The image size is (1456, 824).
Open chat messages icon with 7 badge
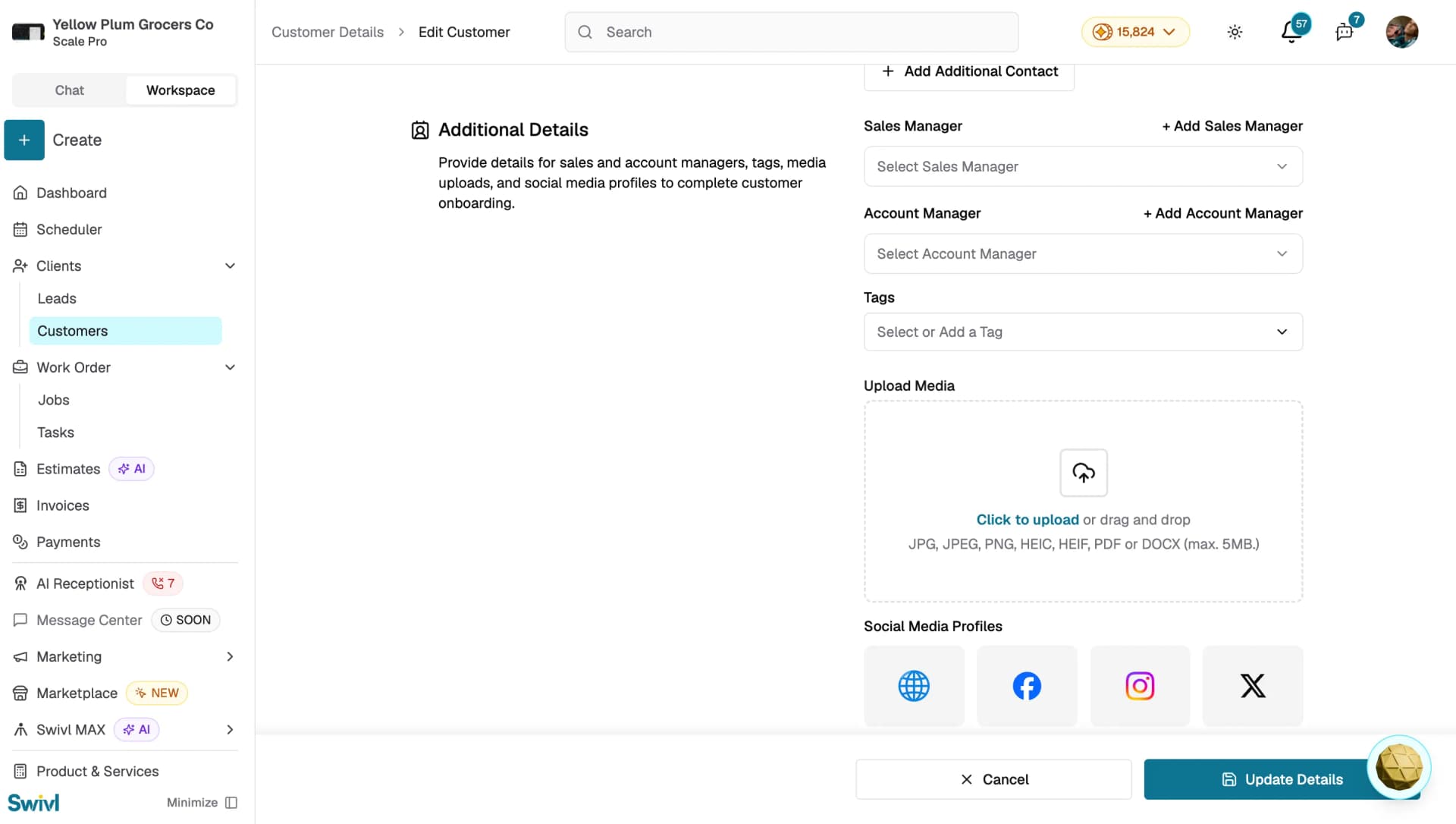click(x=1345, y=32)
